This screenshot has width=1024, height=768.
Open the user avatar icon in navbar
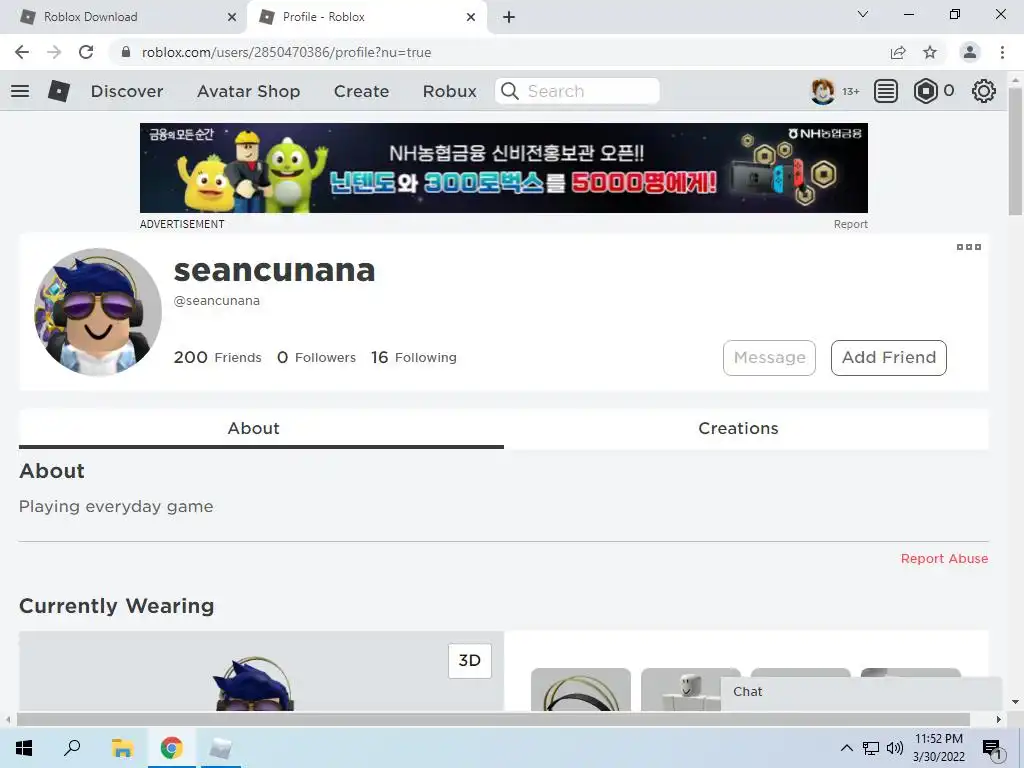click(x=823, y=91)
